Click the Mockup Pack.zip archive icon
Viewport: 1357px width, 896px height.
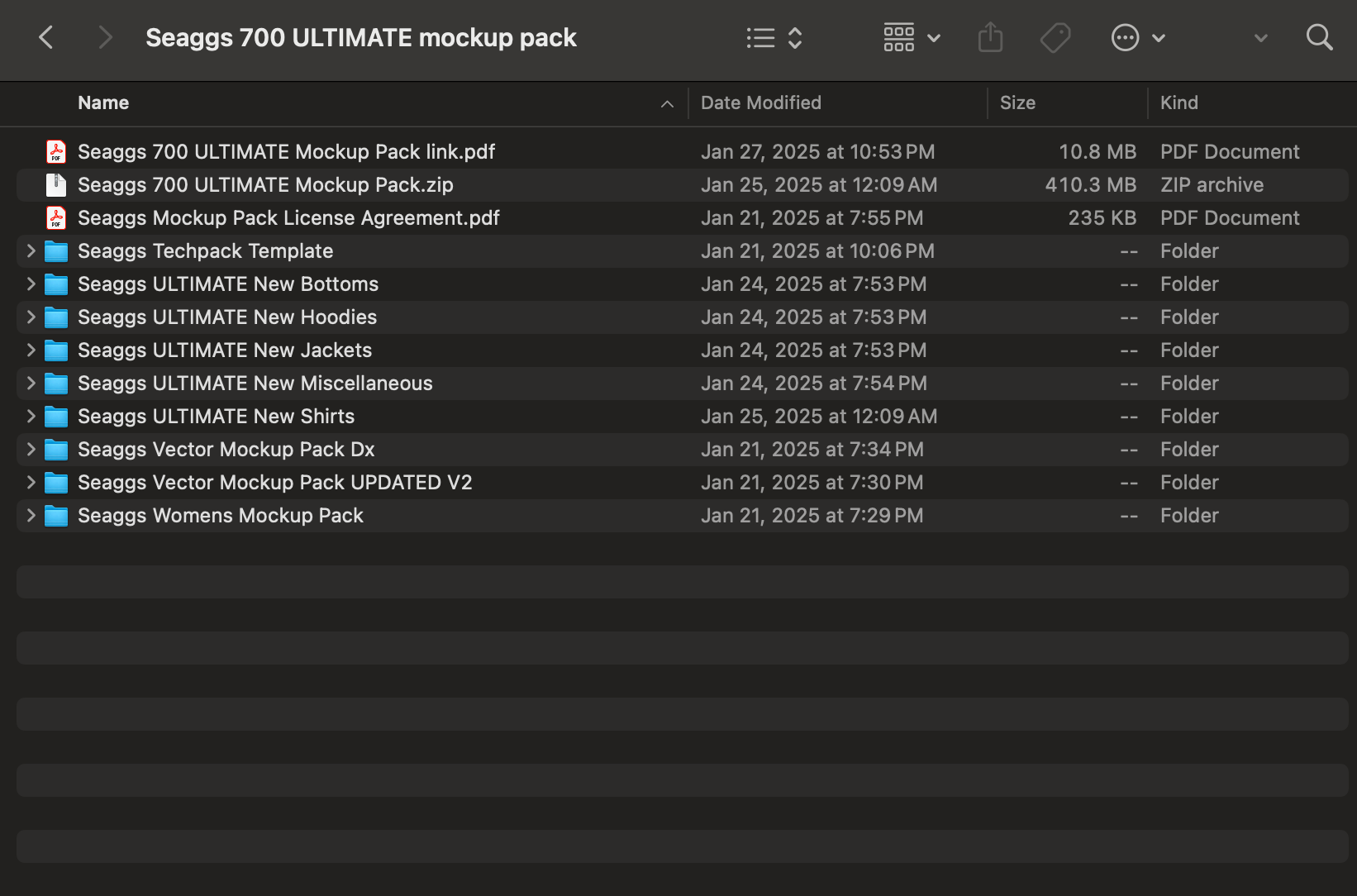coord(56,185)
